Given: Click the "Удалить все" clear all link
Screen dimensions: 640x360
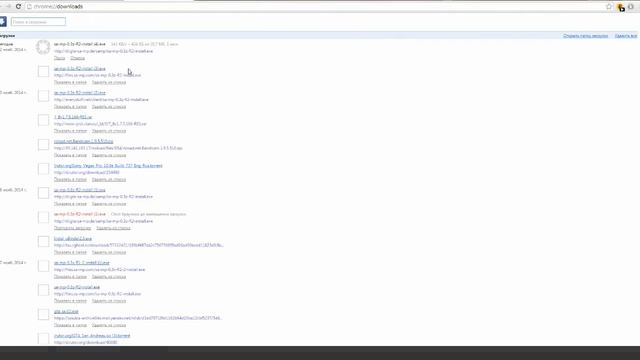Looking at the screenshot, I should (x=626, y=36).
